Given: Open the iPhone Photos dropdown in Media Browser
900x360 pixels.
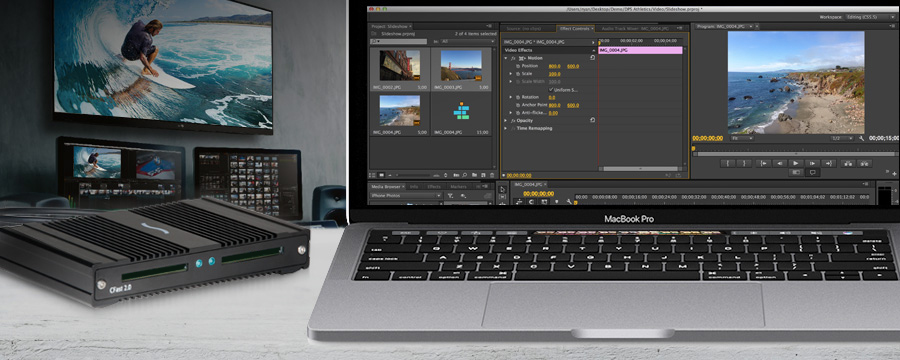Looking at the screenshot, I should click(x=406, y=195).
